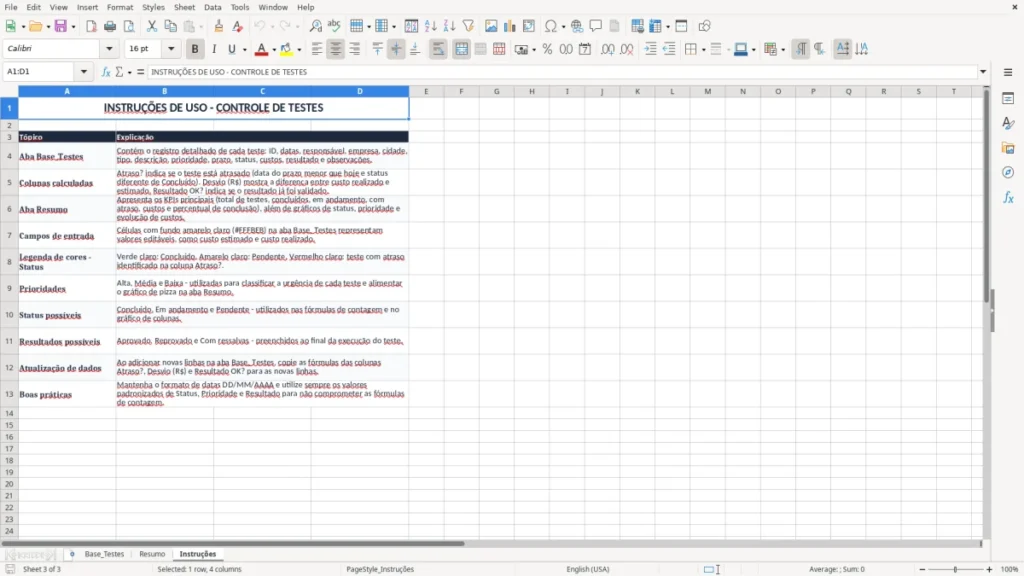This screenshot has height=576, width=1024.
Task: Click English (USA) language status
Action: point(588,569)
